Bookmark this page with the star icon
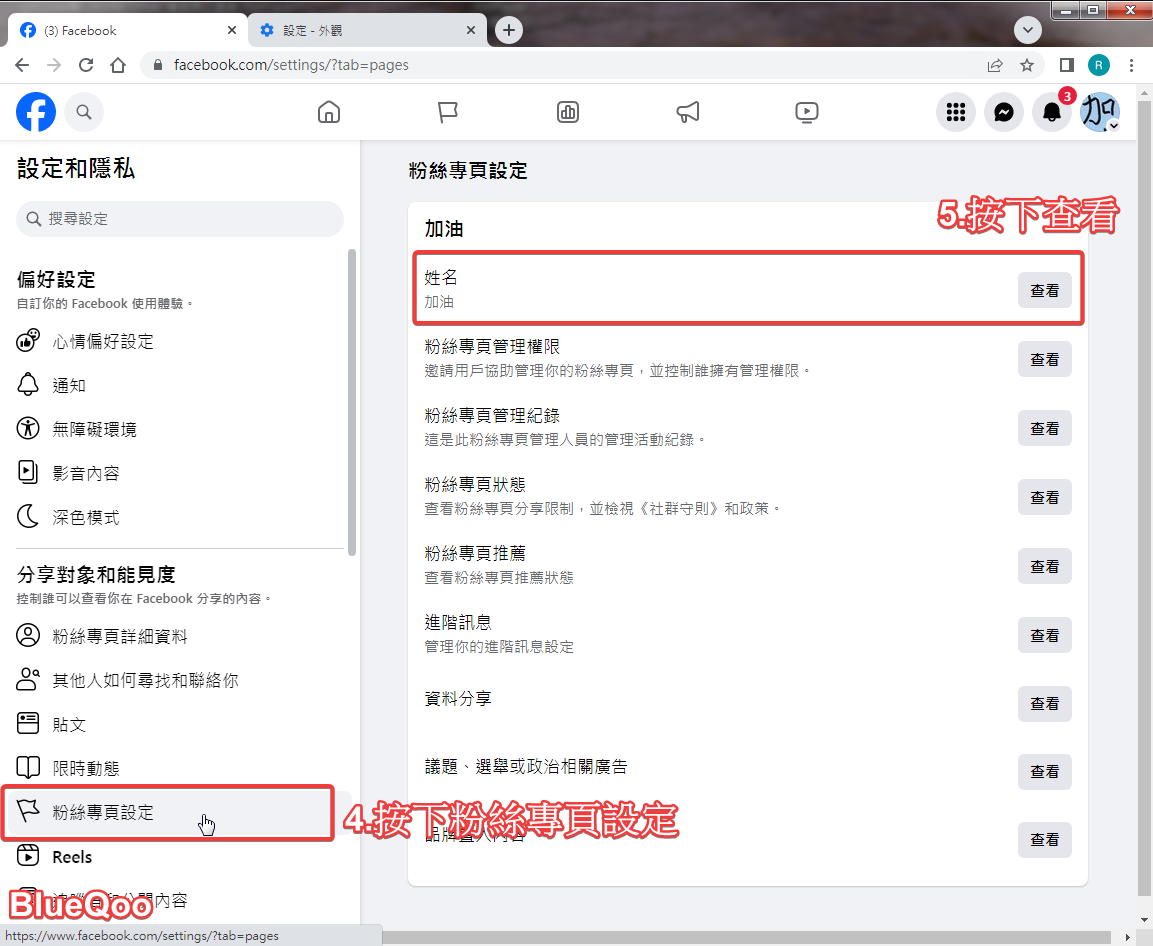 coord(1027,65)
